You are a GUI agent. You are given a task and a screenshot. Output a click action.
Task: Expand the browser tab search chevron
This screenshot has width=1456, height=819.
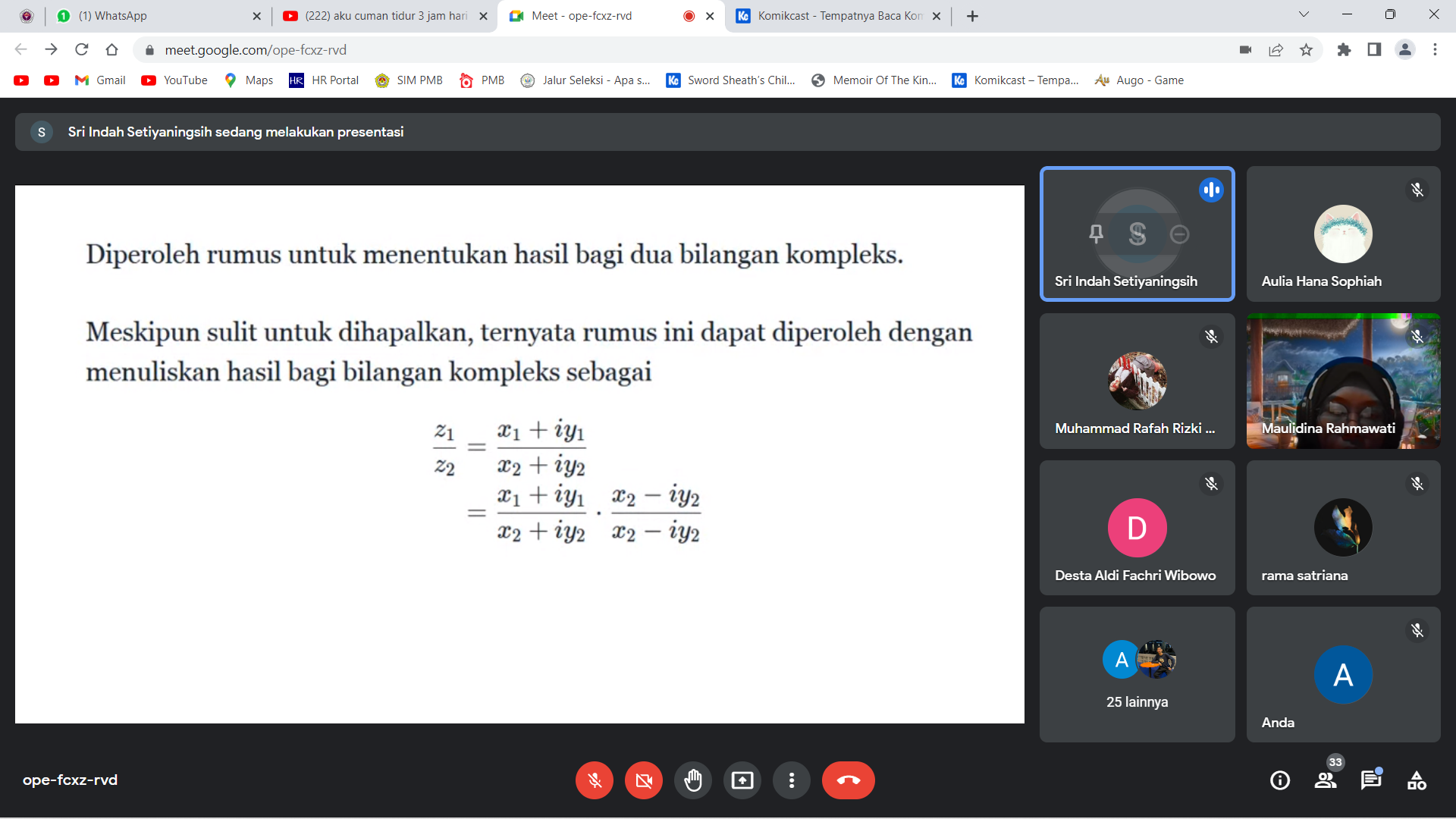click(1304, 15)
